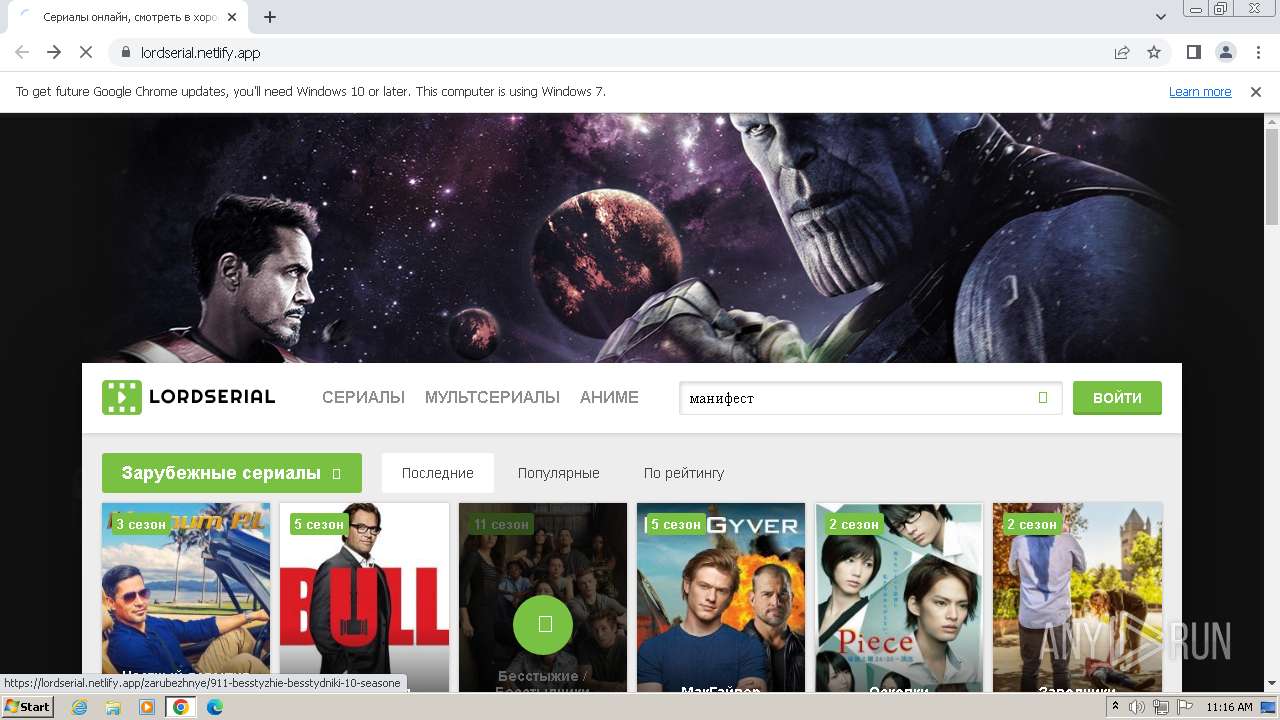Click the address bar URL
The width and height of the screenshot is (1280, 720).
point(201,52)
